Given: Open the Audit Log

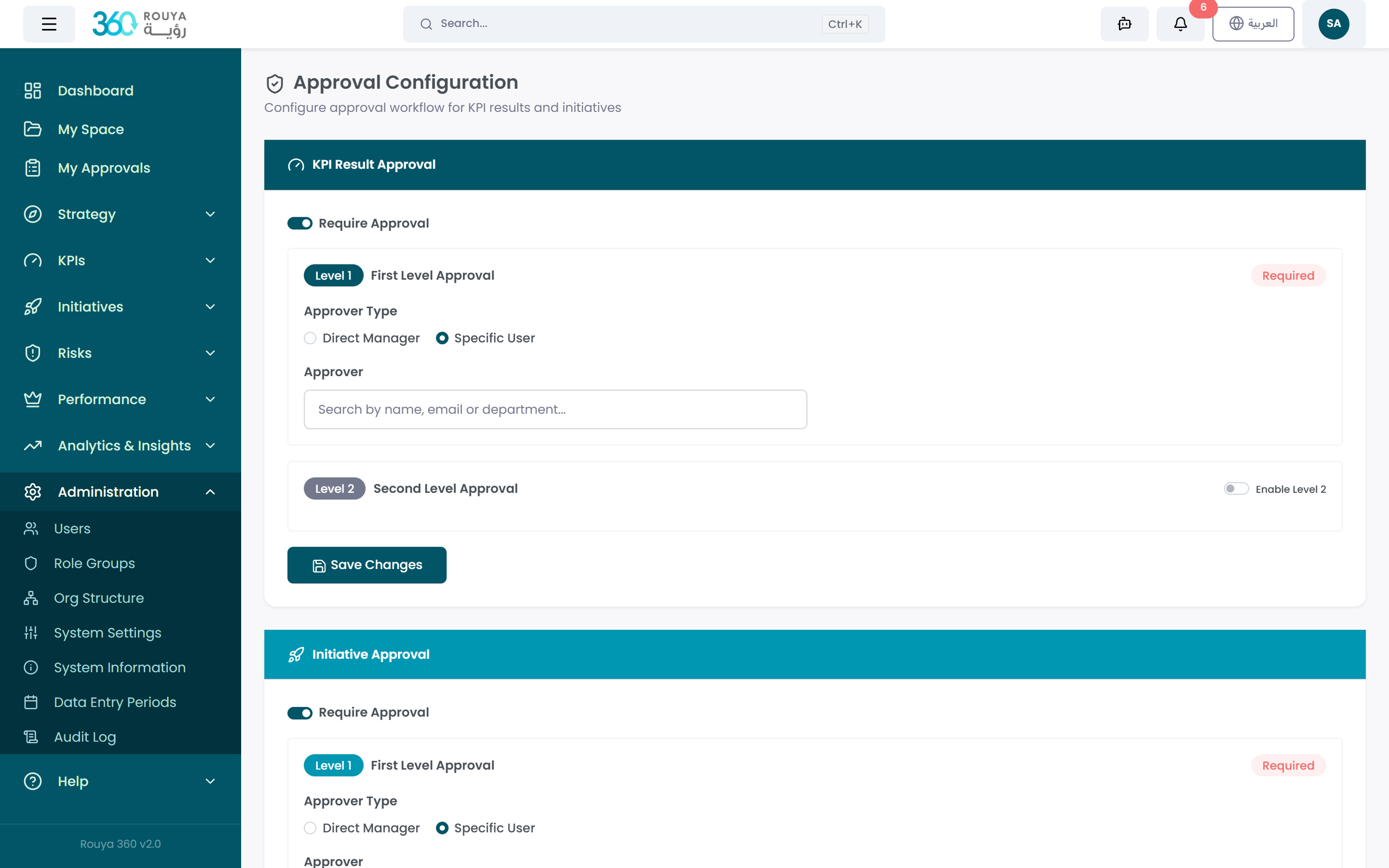Looking at the screenshot, I should point(85,737).
